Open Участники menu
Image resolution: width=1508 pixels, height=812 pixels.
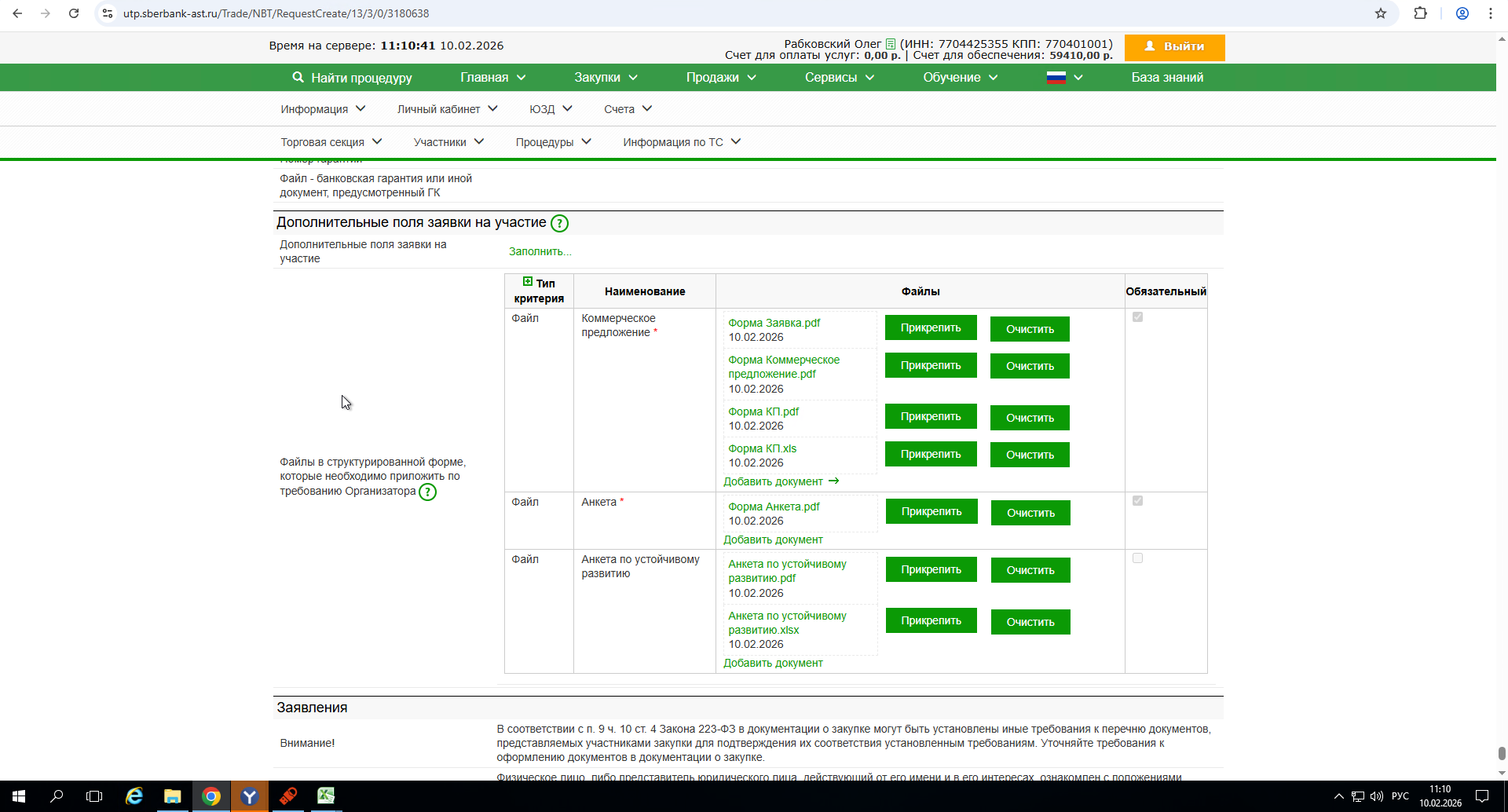448,142
